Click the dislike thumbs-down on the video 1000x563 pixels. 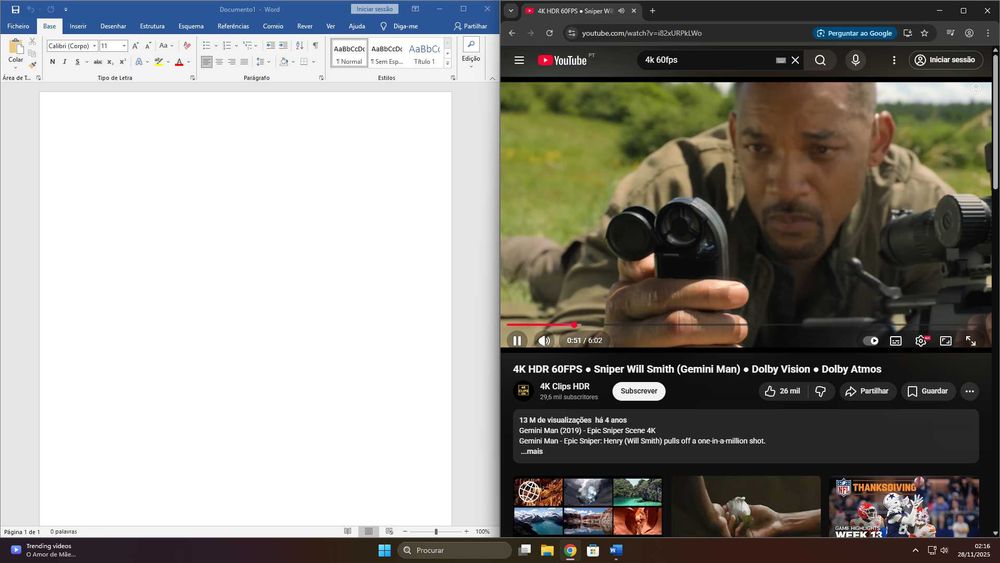coord(821,391)
